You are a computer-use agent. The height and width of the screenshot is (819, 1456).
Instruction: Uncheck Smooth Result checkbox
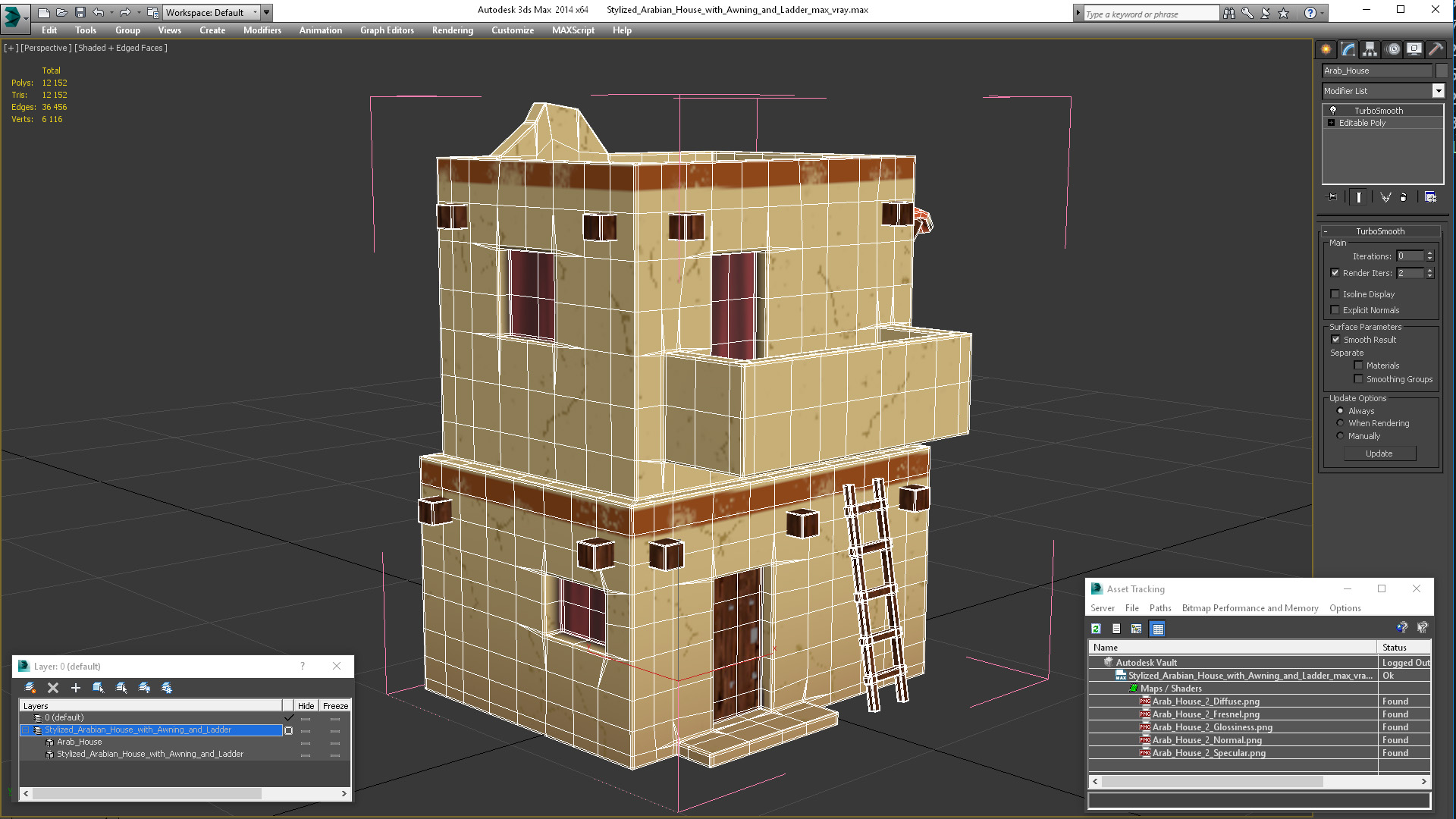(x=1335, y=340)
